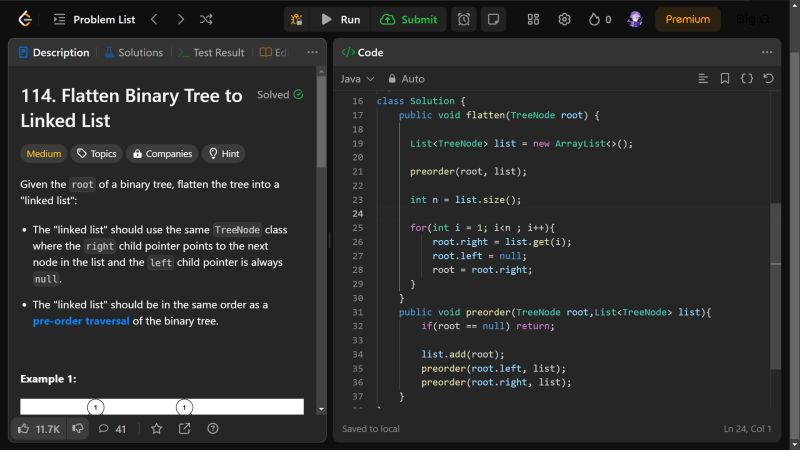Open the Java language dropdown
800x450 pixels.
[357, 78]
